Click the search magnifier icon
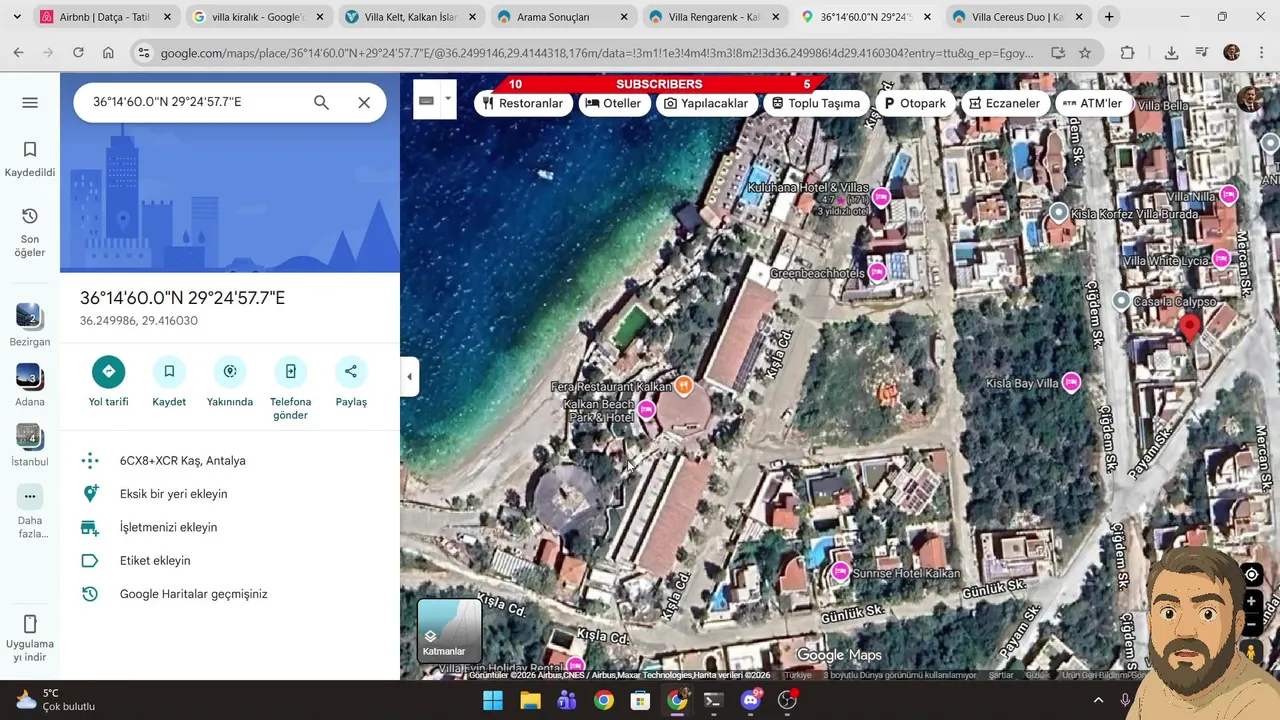Screen dimensions: 1280x720 click(x=321, y=102)
